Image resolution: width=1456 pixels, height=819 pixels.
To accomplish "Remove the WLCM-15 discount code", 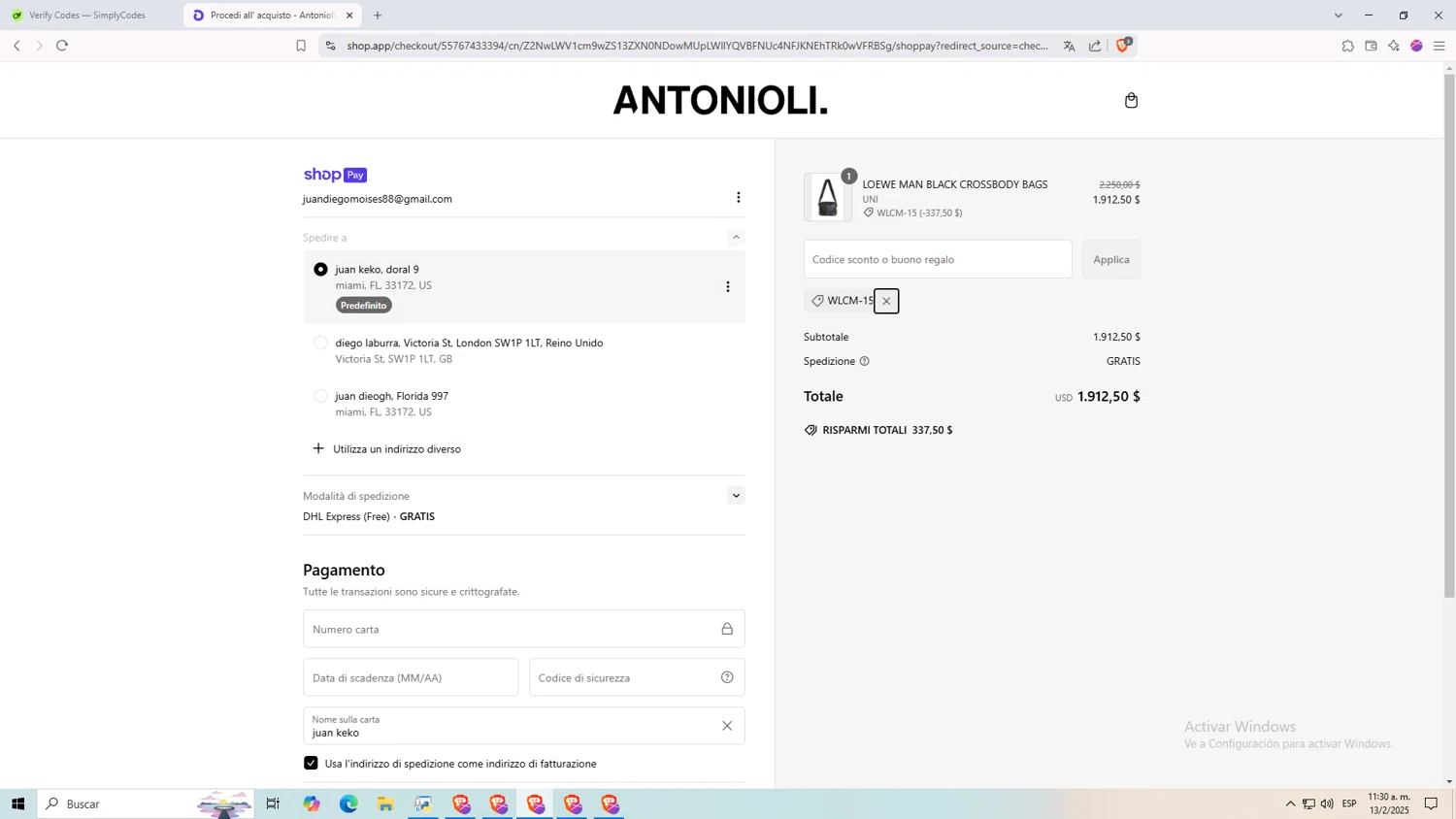I will 886,301.
